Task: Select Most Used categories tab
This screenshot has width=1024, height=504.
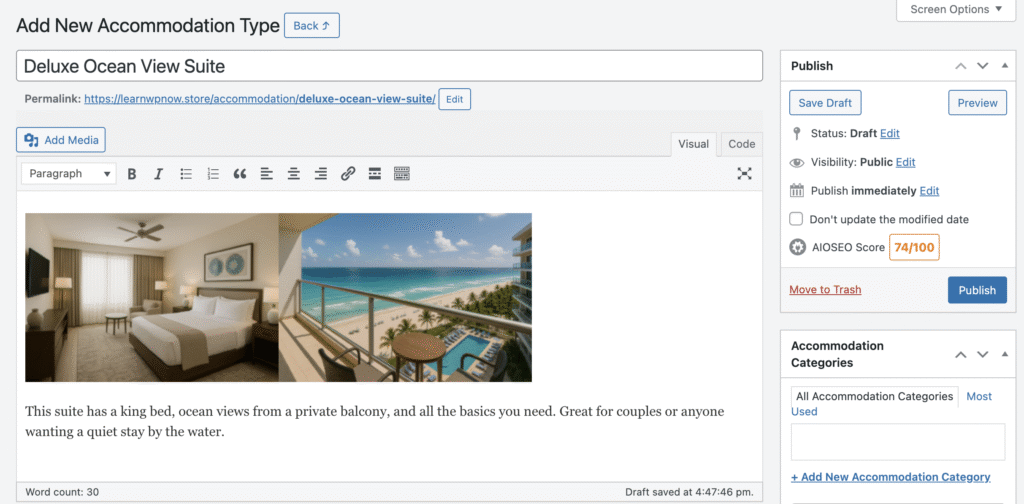Action: click(979, 396)
